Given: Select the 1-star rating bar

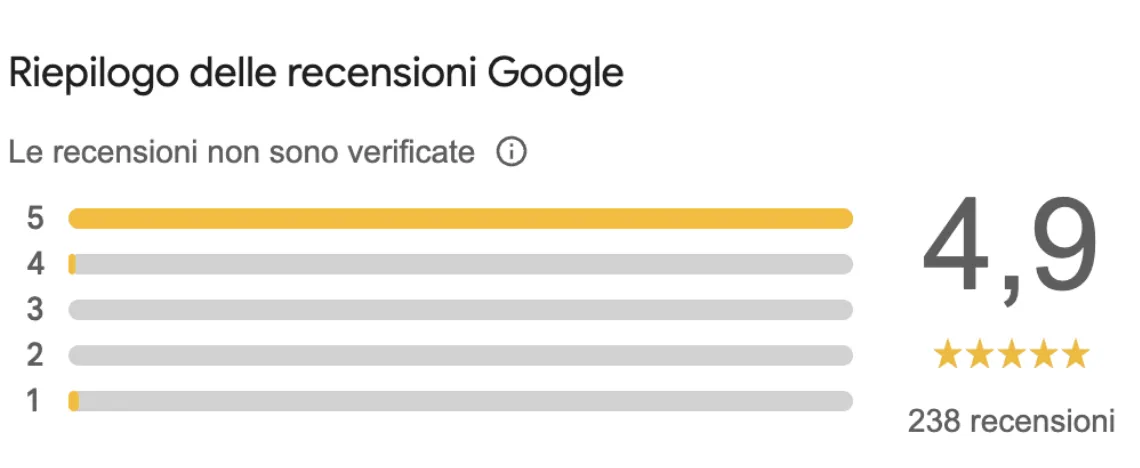Looking at the screenshot, I should click(x=460, y=401).
